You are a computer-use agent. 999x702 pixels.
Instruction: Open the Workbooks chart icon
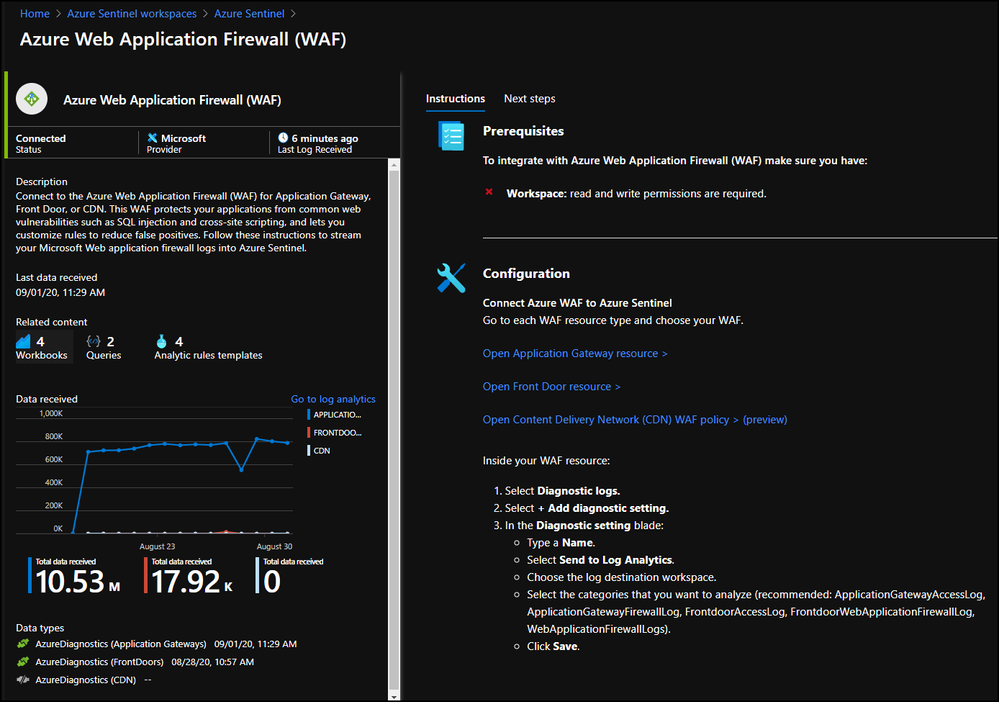(x=23, y=341)
